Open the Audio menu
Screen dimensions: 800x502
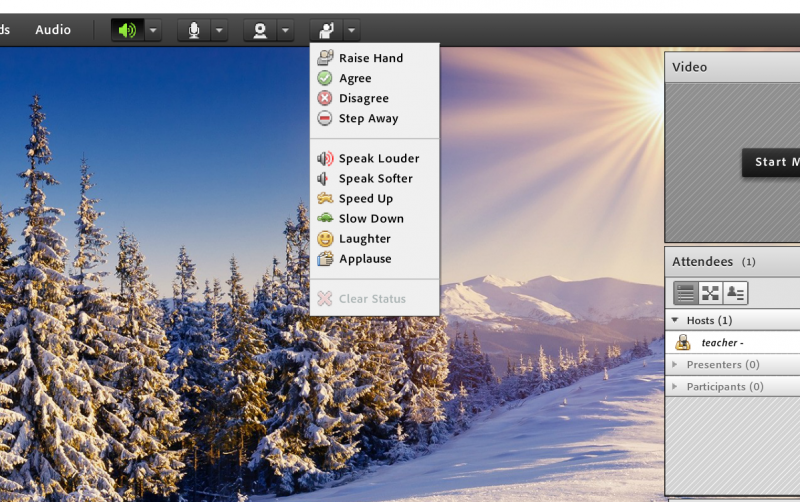point(53,30)
